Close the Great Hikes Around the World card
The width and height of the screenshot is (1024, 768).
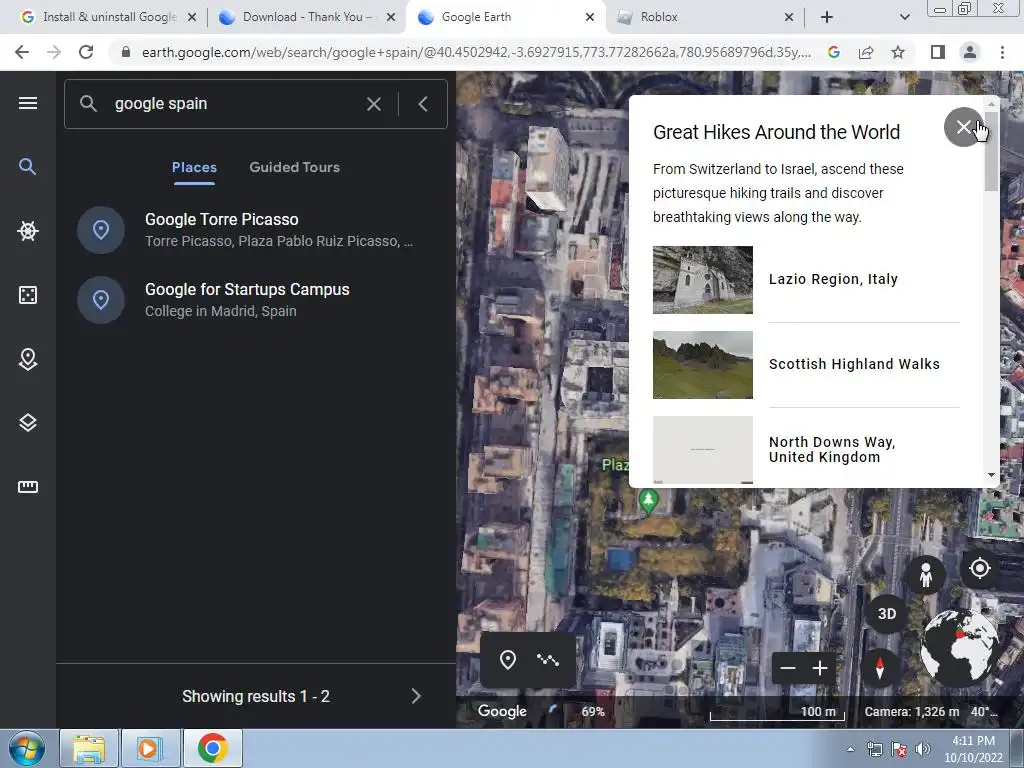[963, 127]
